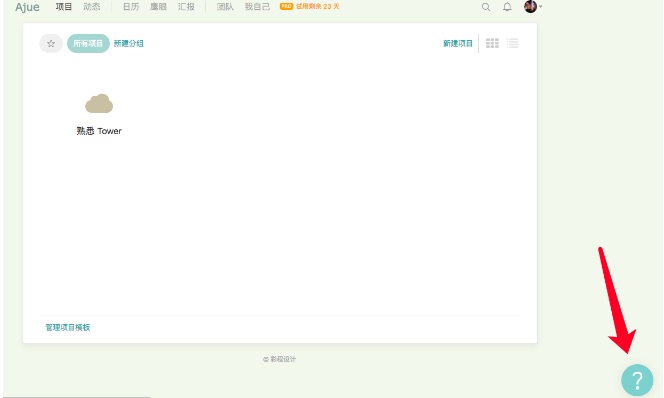Click the 新建项目 link
This screenshot has height=398, width=664.
coord(458,43)
